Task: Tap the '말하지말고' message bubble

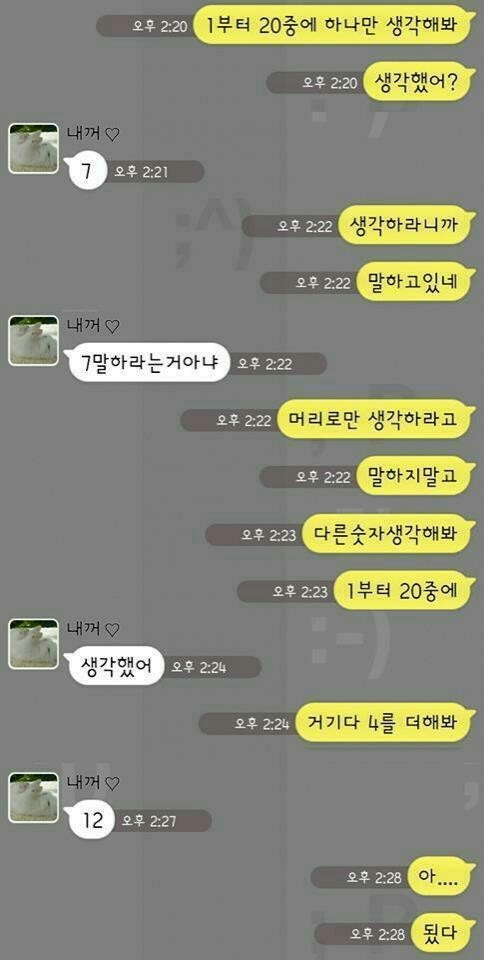Action: click(x=415, y=477)
